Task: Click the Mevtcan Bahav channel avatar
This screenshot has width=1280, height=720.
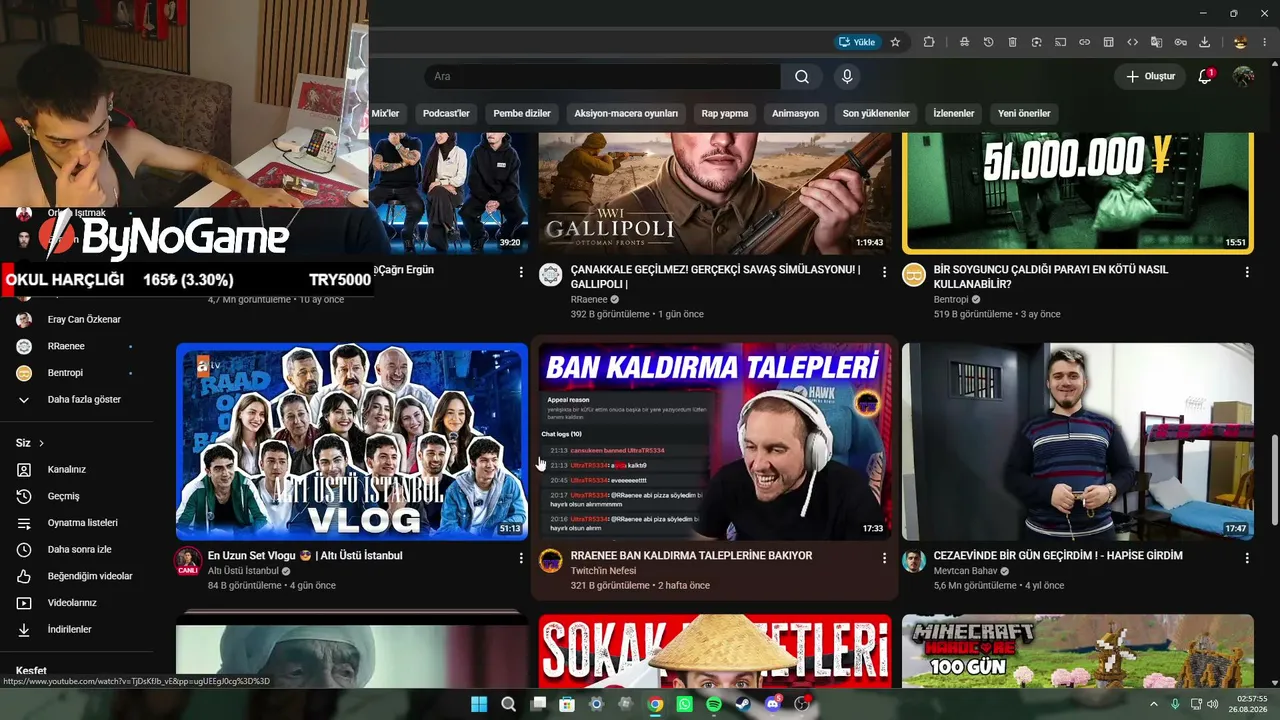Action: 914,561
